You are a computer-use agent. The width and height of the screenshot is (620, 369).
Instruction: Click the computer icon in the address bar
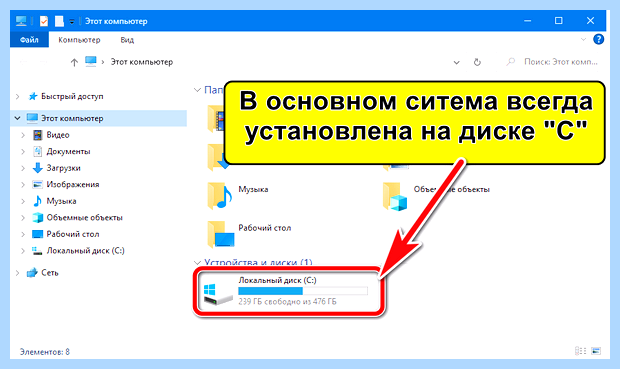pyautogui.click(x=91, y=61)
